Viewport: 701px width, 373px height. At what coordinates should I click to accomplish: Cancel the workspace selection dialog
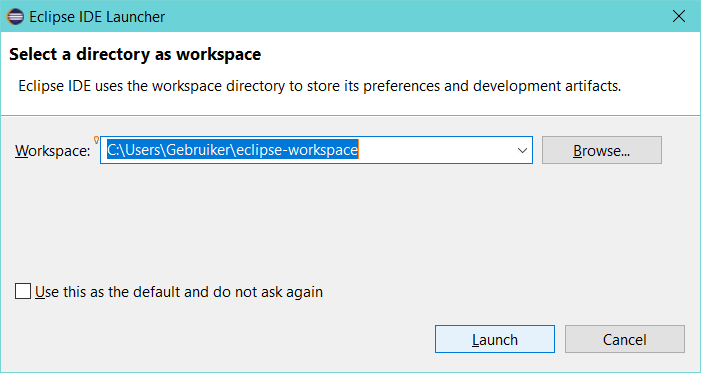[625, 339]
